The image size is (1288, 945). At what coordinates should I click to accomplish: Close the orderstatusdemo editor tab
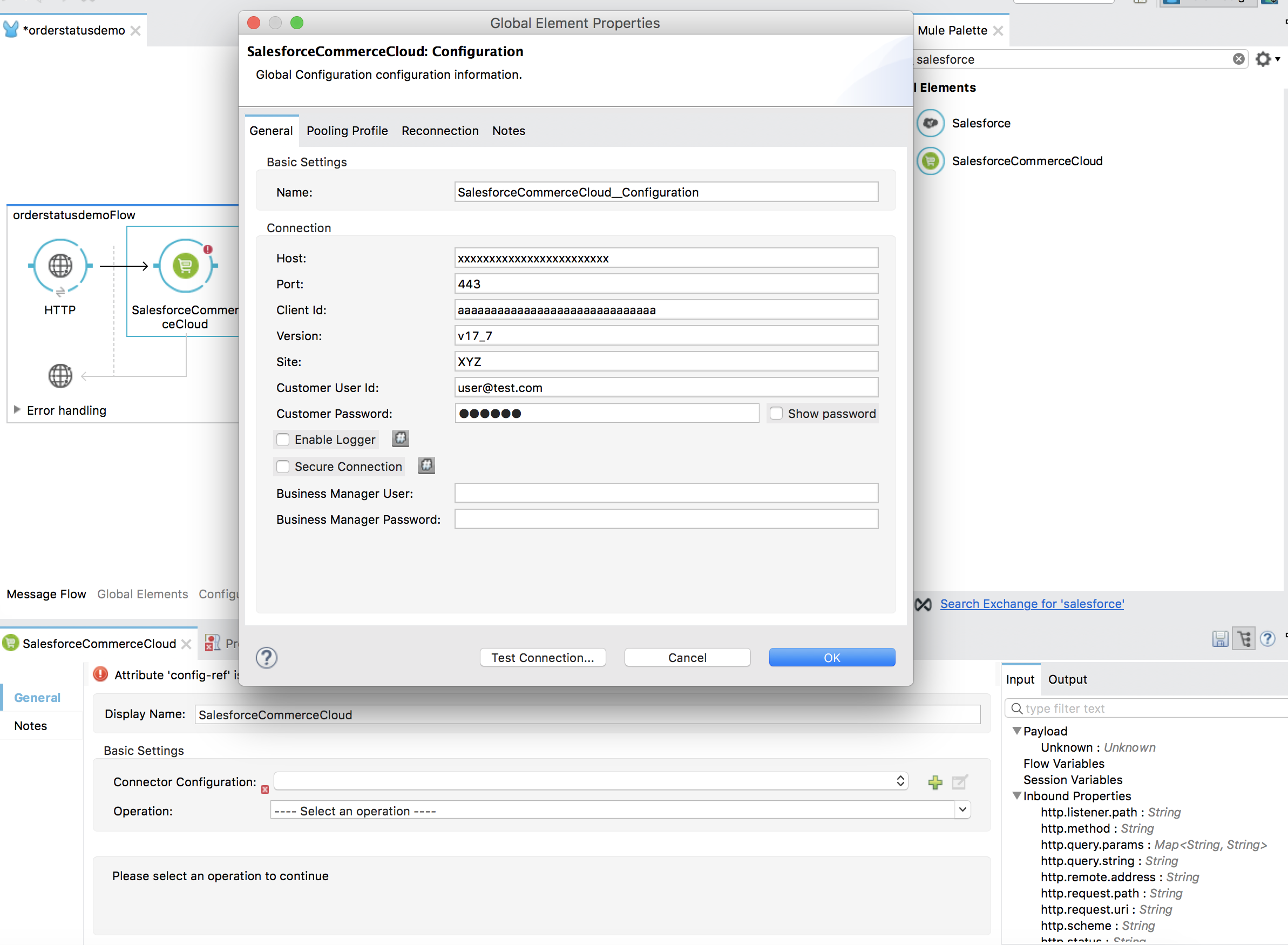click(135, 30)
